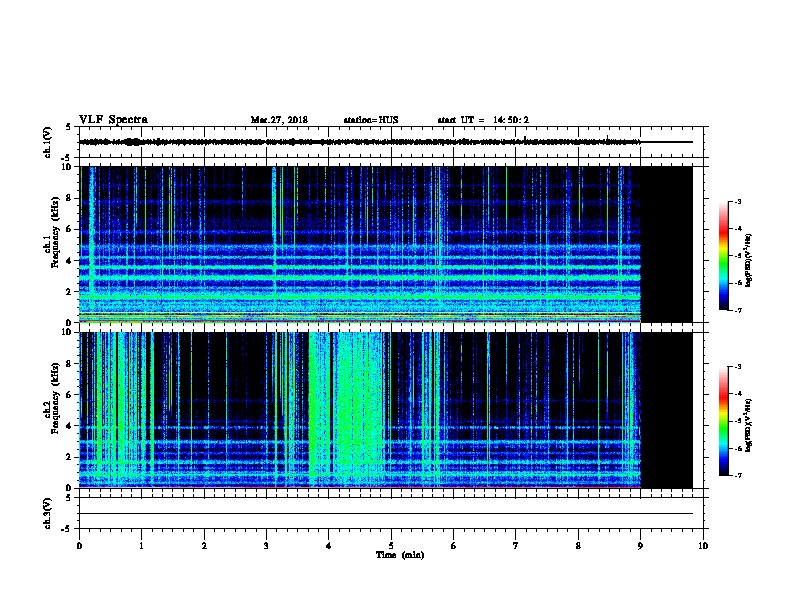Click the ch.1 color bar label log(PSD)
The image size is (792, 612).
click(x=748, y=260)
